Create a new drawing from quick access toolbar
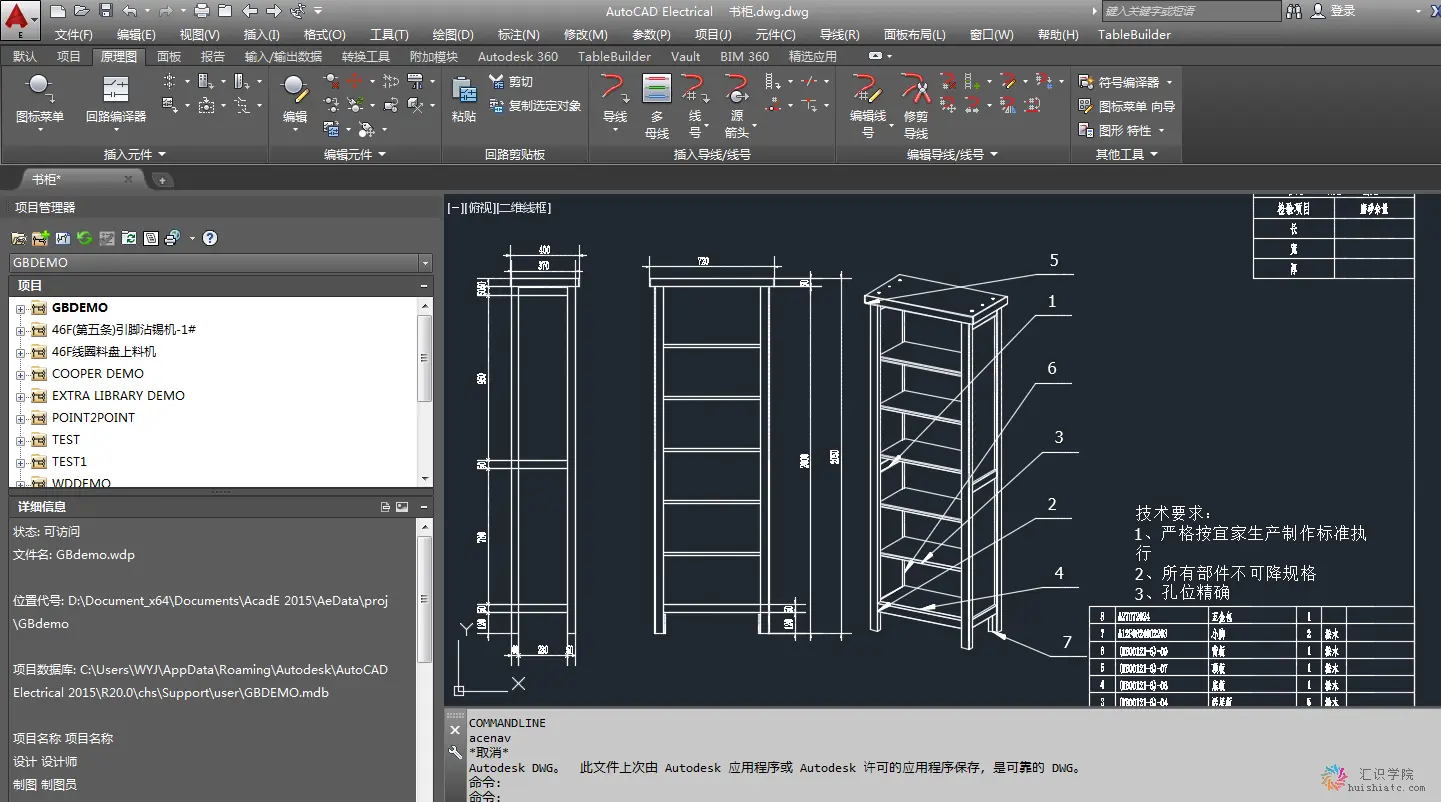Image resolution: width=1441 pixels, height=802 pixels. 58,11
